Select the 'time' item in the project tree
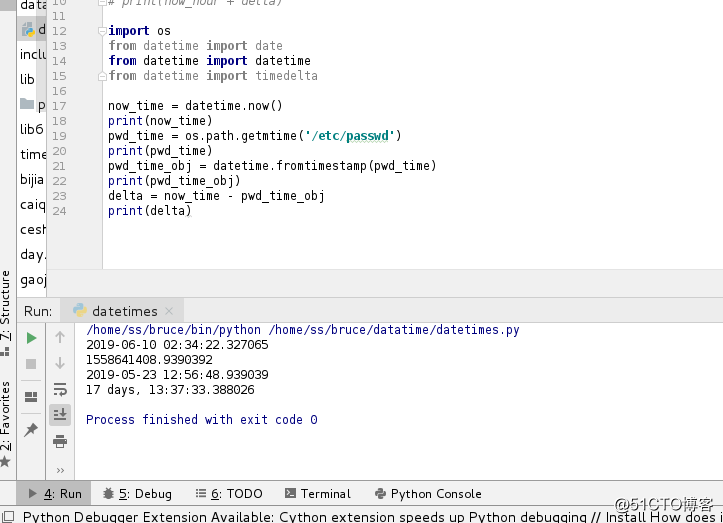Viewport: 723px width, 523px height. 33,154
